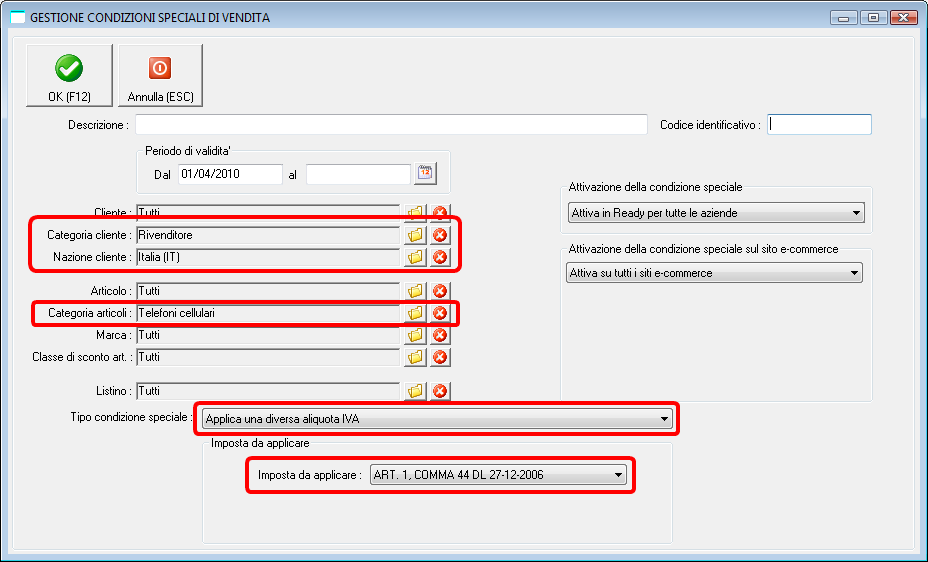Browse Listino with folder icon

coord(415,390)
